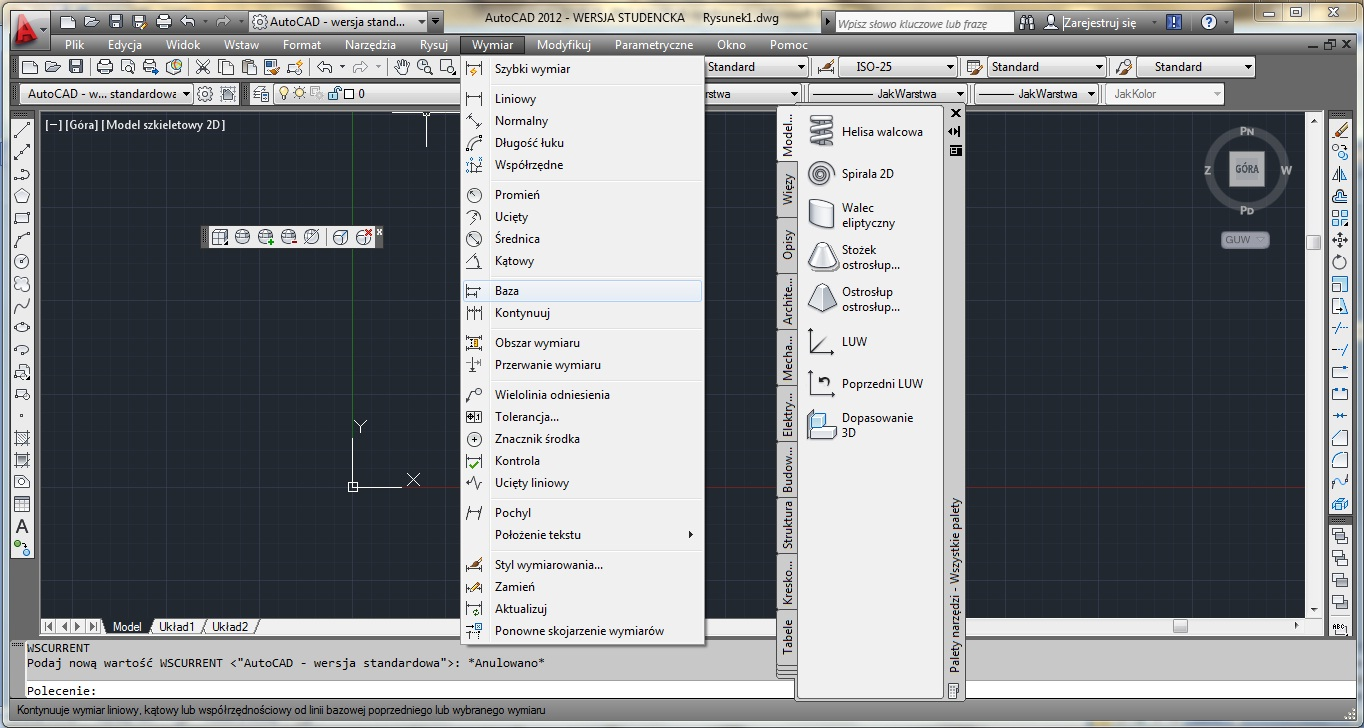
Task: Select the Rectangle draw tool
Action: 22,218
